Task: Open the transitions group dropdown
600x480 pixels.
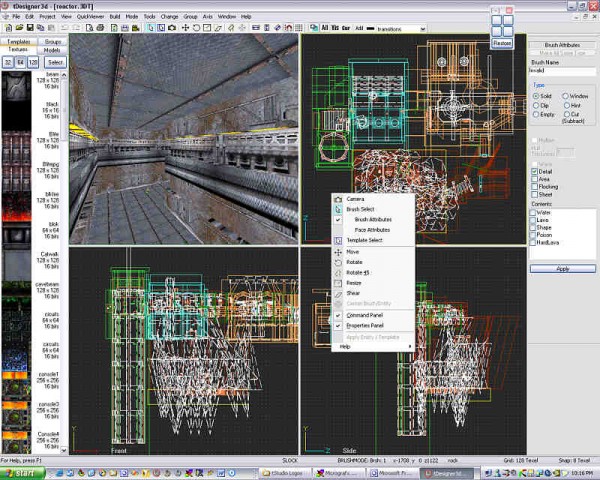Action: click(422, 29)
